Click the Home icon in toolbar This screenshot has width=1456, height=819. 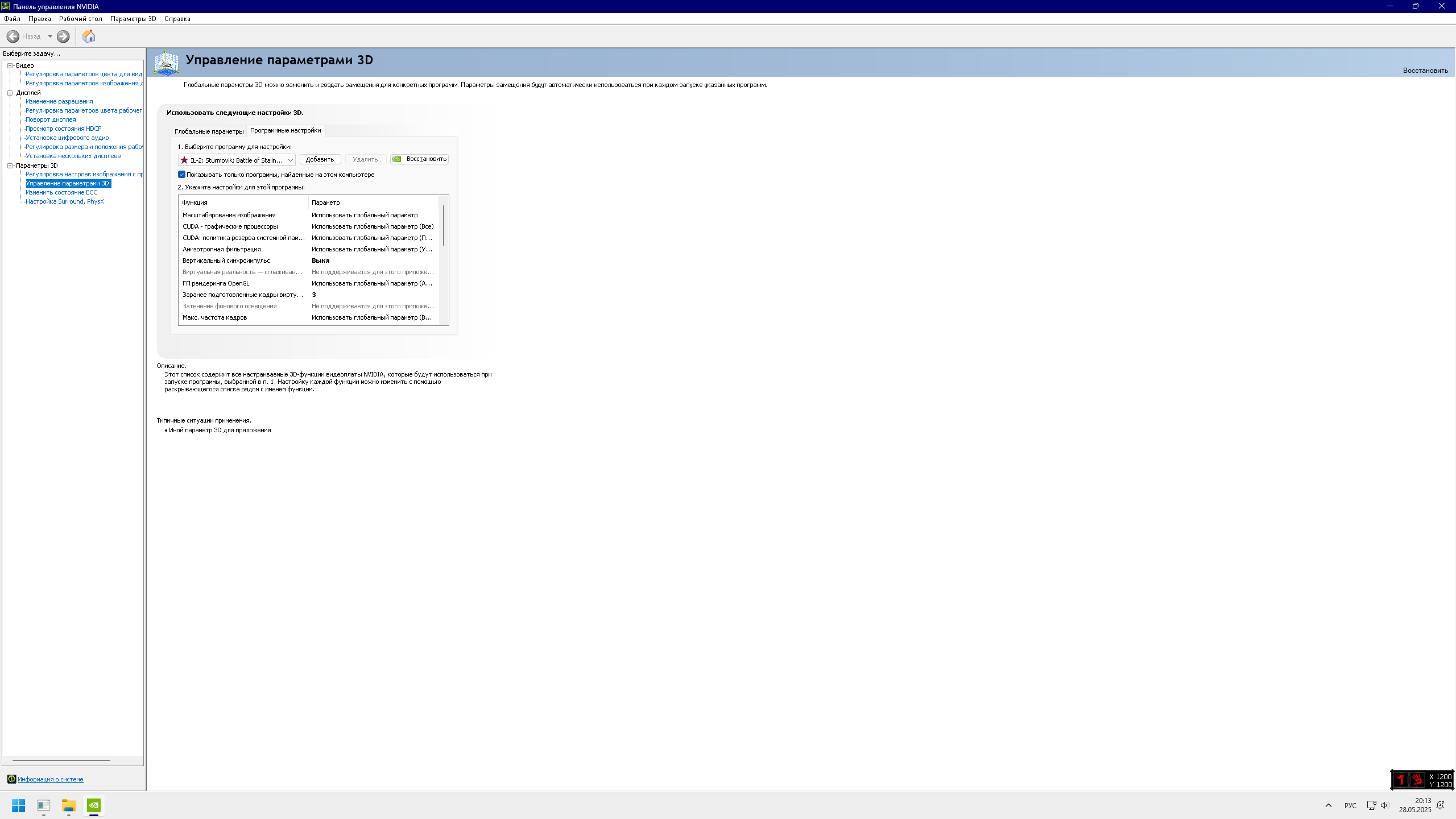[89, 36]
